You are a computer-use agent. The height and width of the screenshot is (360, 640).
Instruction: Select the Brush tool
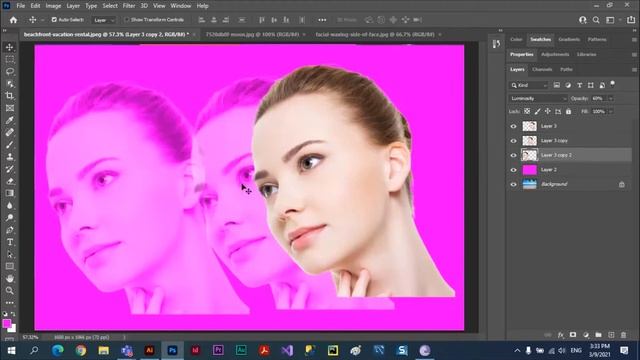pyautogui.click(x=9, y=145)
